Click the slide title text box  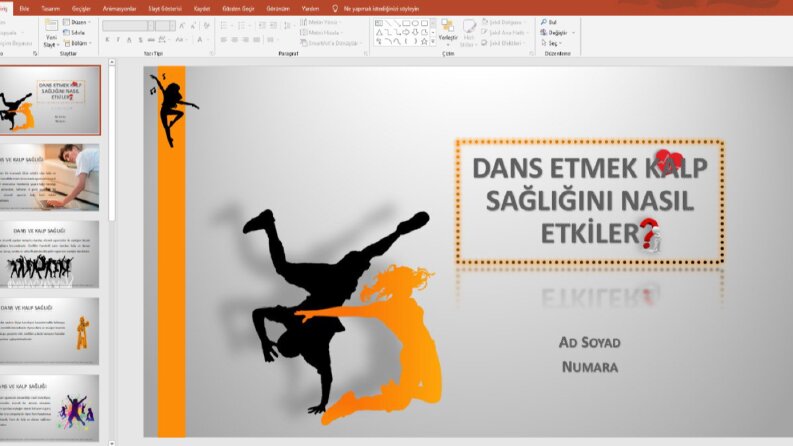(590, 201)
